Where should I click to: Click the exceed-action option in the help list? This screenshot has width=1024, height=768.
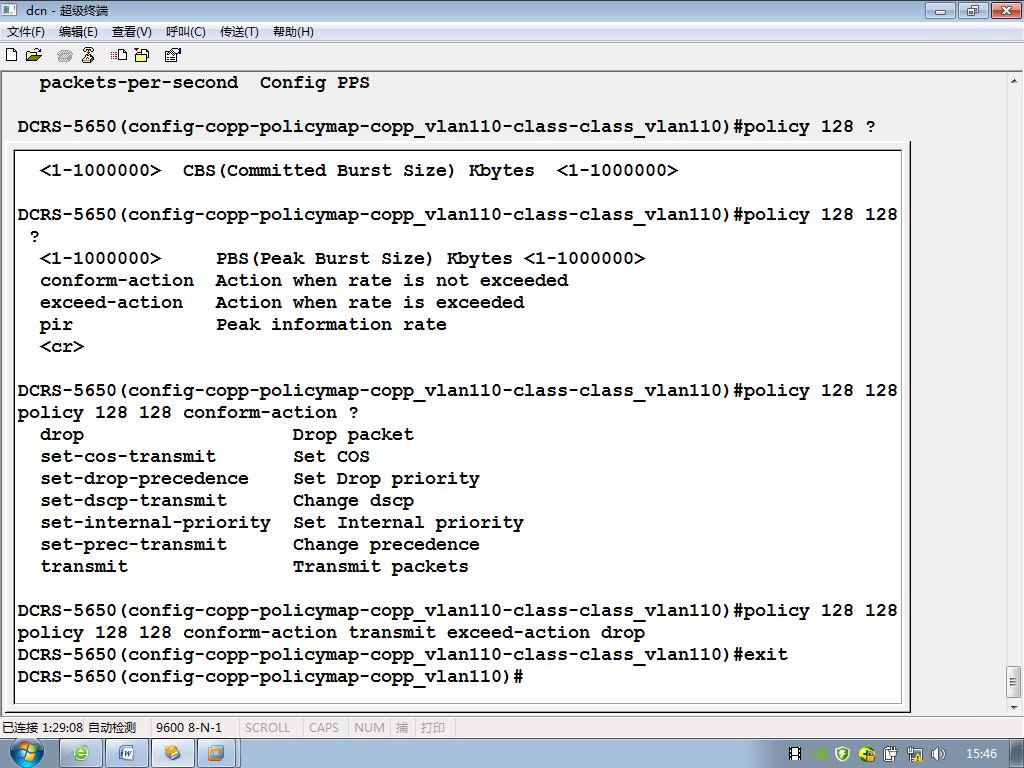[111, 302]
